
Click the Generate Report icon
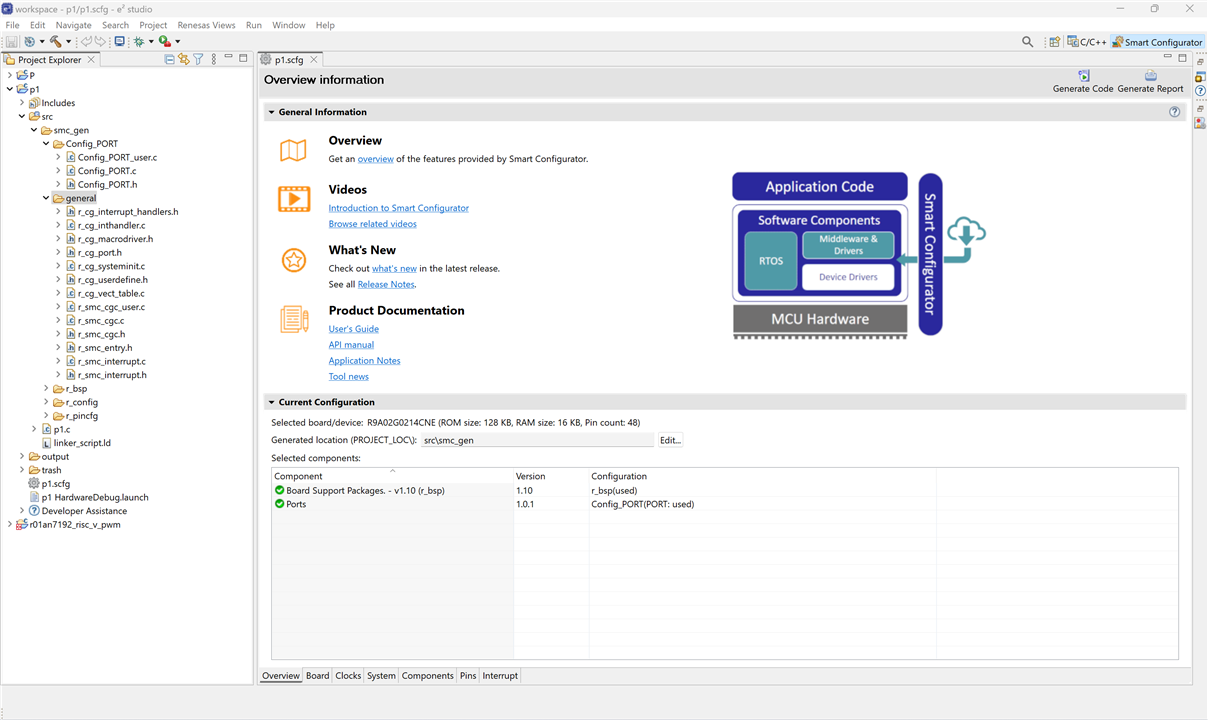(1150, 76)
